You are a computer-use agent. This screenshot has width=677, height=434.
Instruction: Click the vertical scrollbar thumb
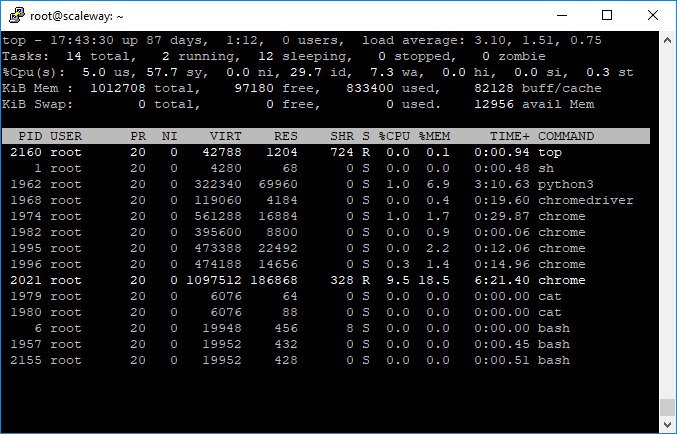667,407
